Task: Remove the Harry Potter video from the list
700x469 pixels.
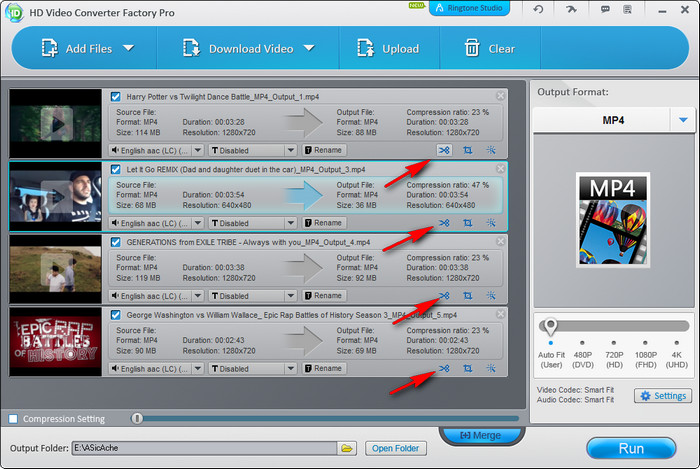Action: [500, 95]
